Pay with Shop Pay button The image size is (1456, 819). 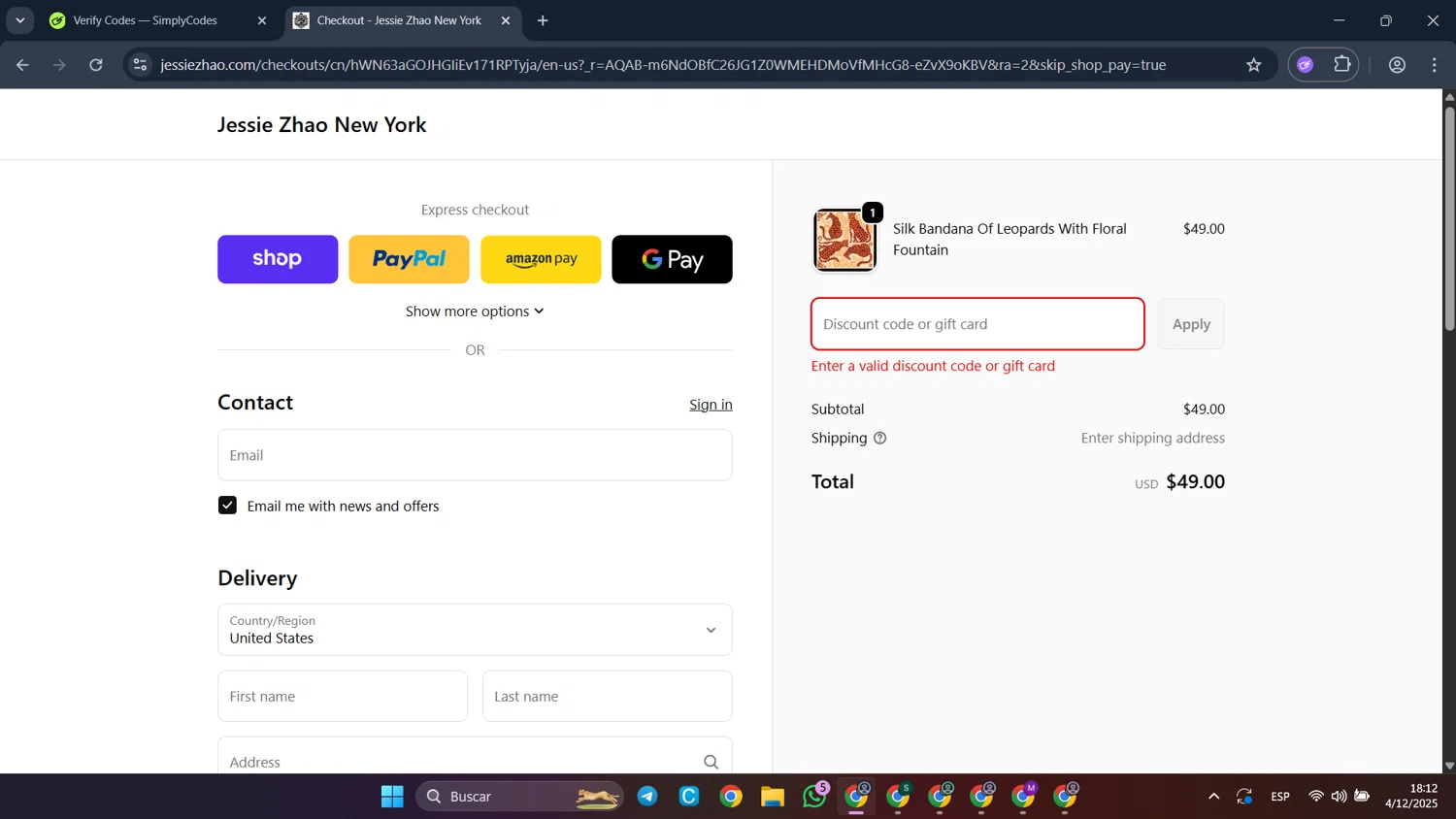[x=278, y=259]
